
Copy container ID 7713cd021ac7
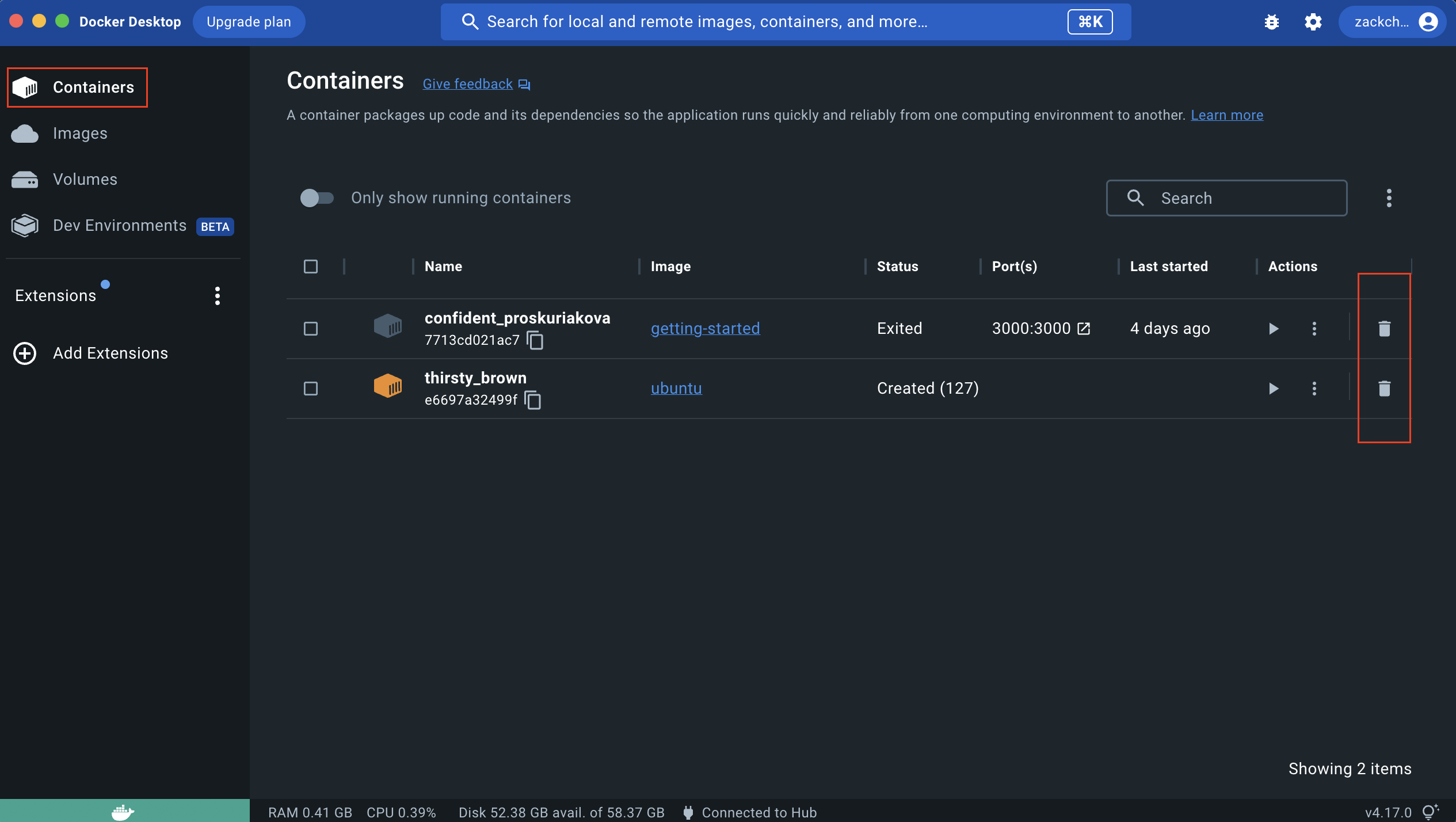pos(535,340)
